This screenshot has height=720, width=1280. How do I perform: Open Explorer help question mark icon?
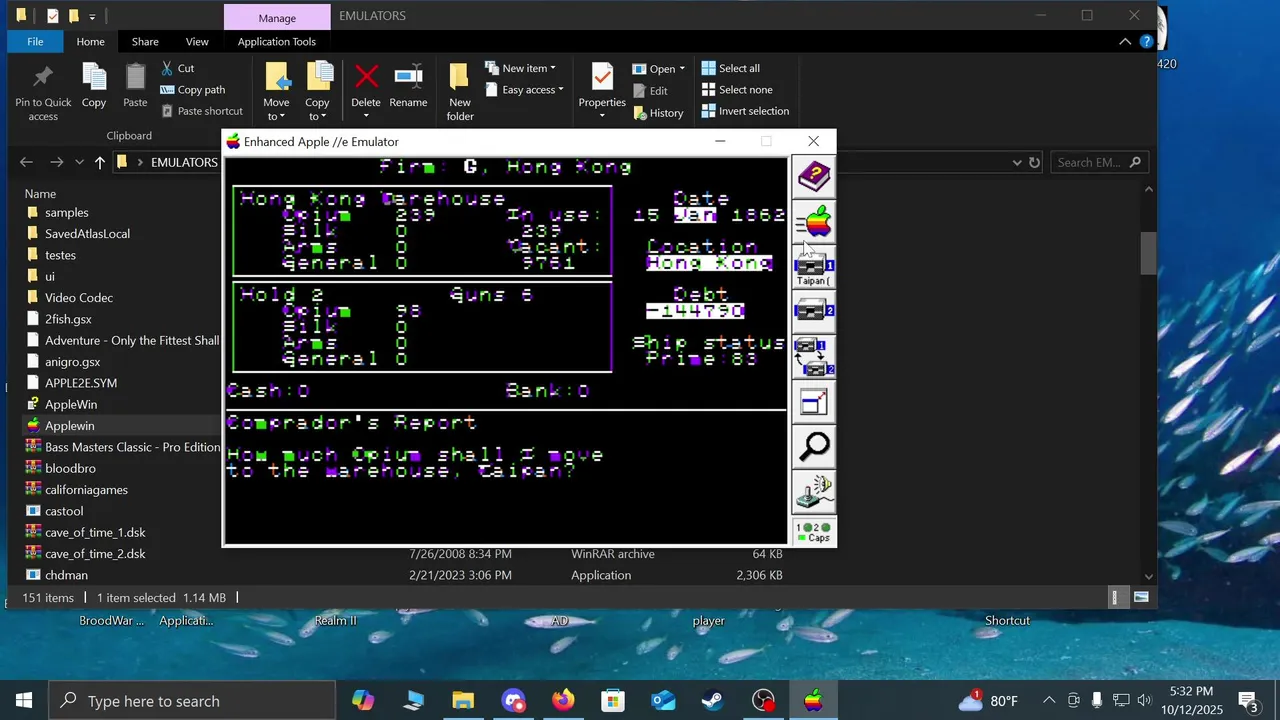pyautogui.click(x=1147, y=41)
